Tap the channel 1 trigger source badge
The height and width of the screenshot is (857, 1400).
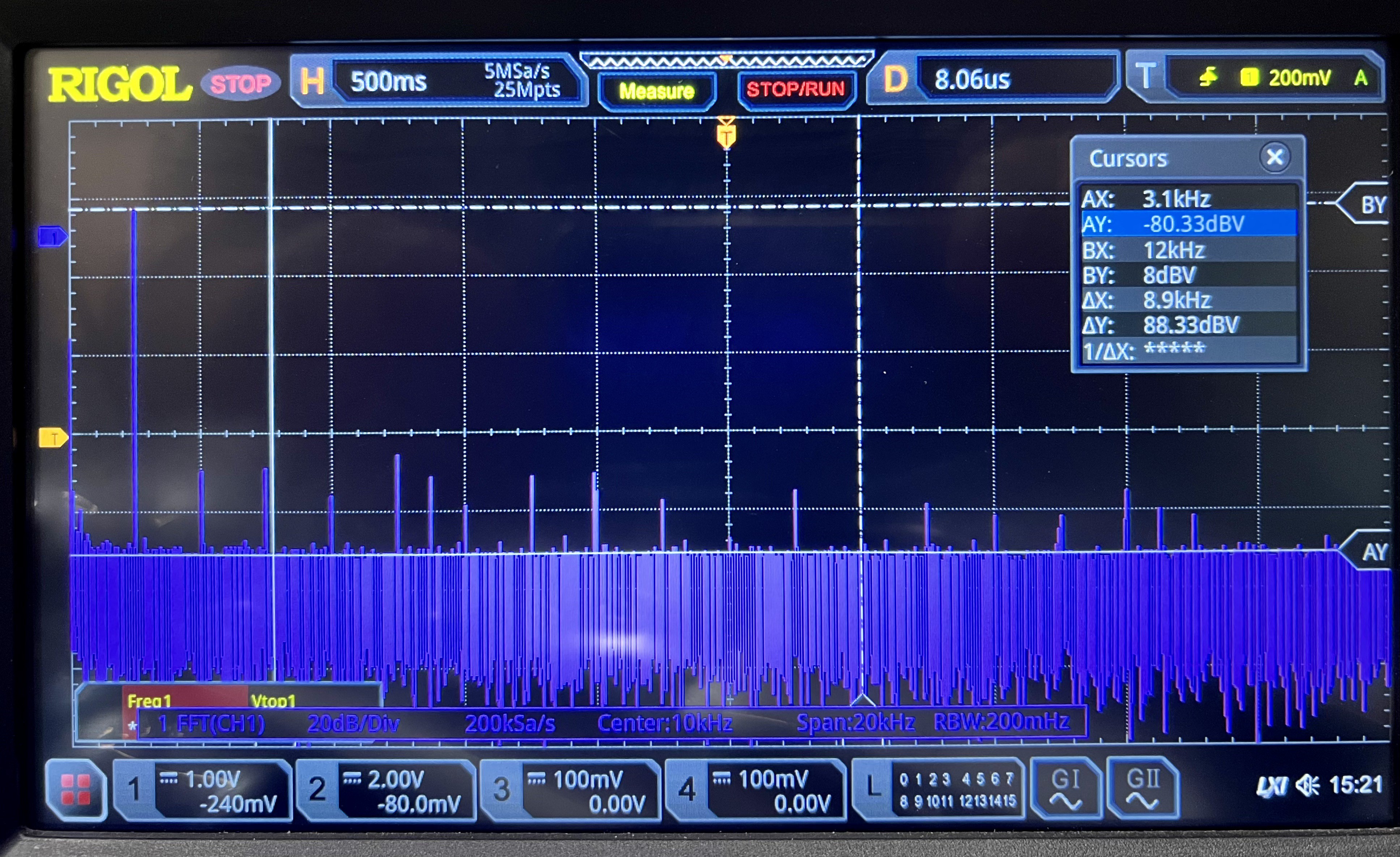(x=1249, y=77)
